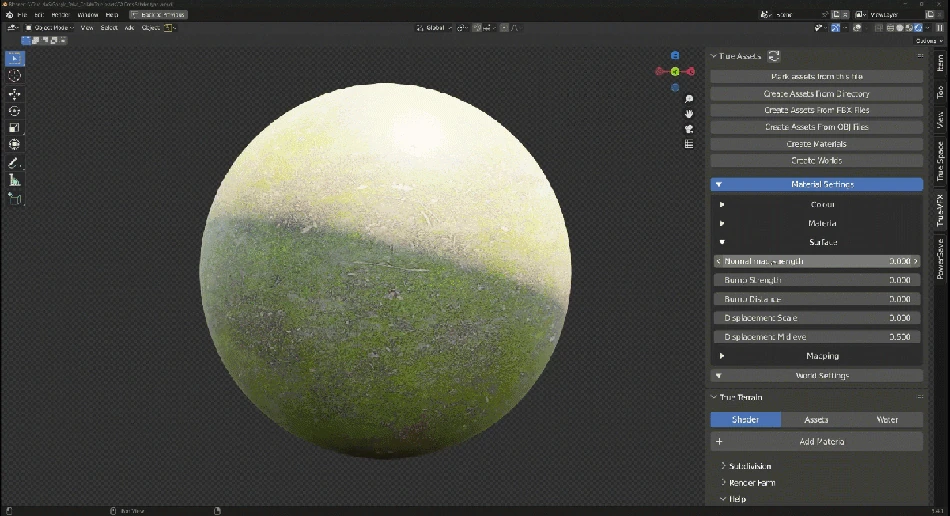Click the refresh icon beside True Assets
Viewport: 950px width, 516px height.
[774, 57]
